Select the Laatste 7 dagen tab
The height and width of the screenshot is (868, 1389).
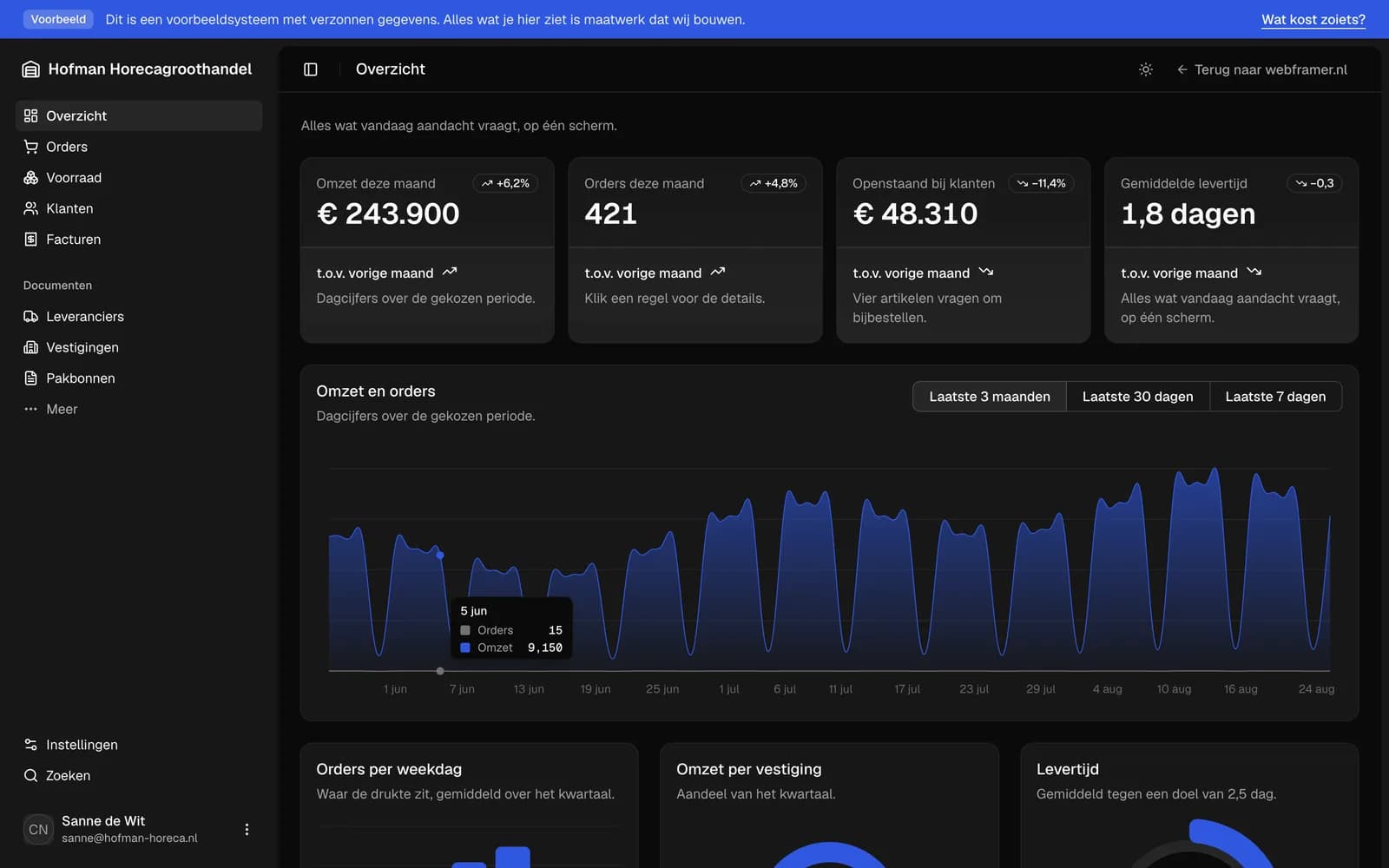1275,397
